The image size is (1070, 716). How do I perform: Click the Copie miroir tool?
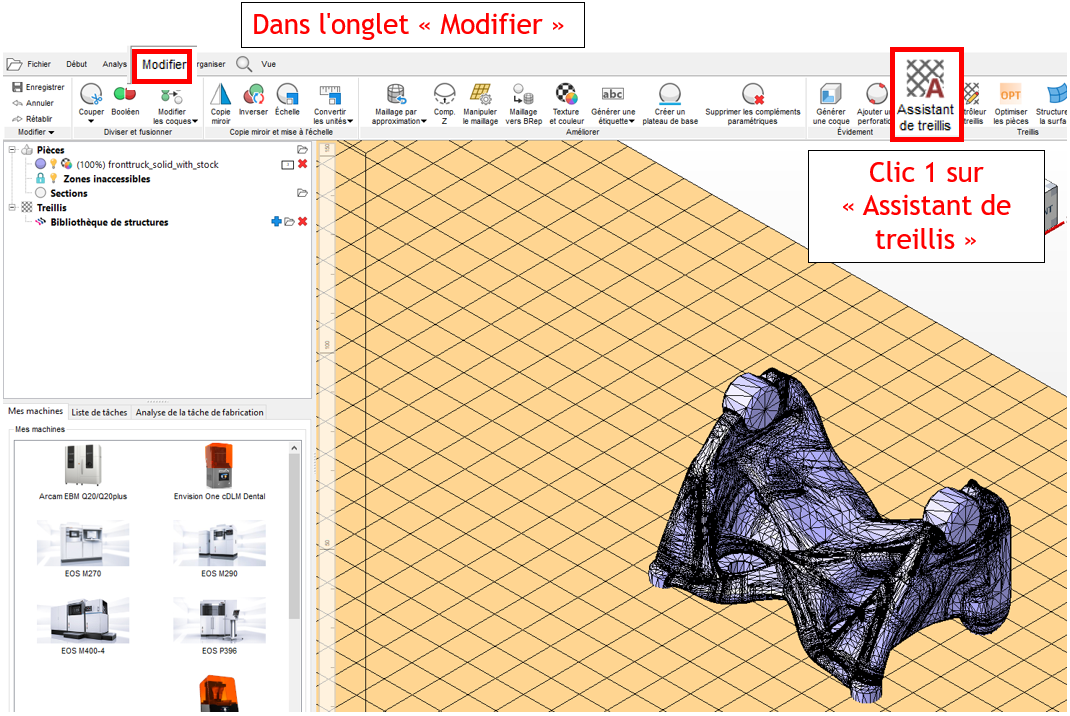(x=220, y=95)
